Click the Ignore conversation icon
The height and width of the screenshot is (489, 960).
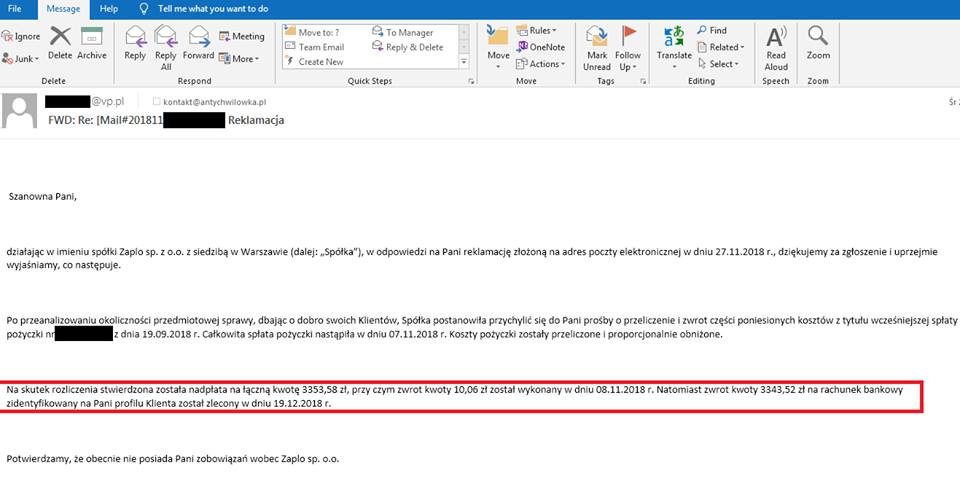[21, 37]
